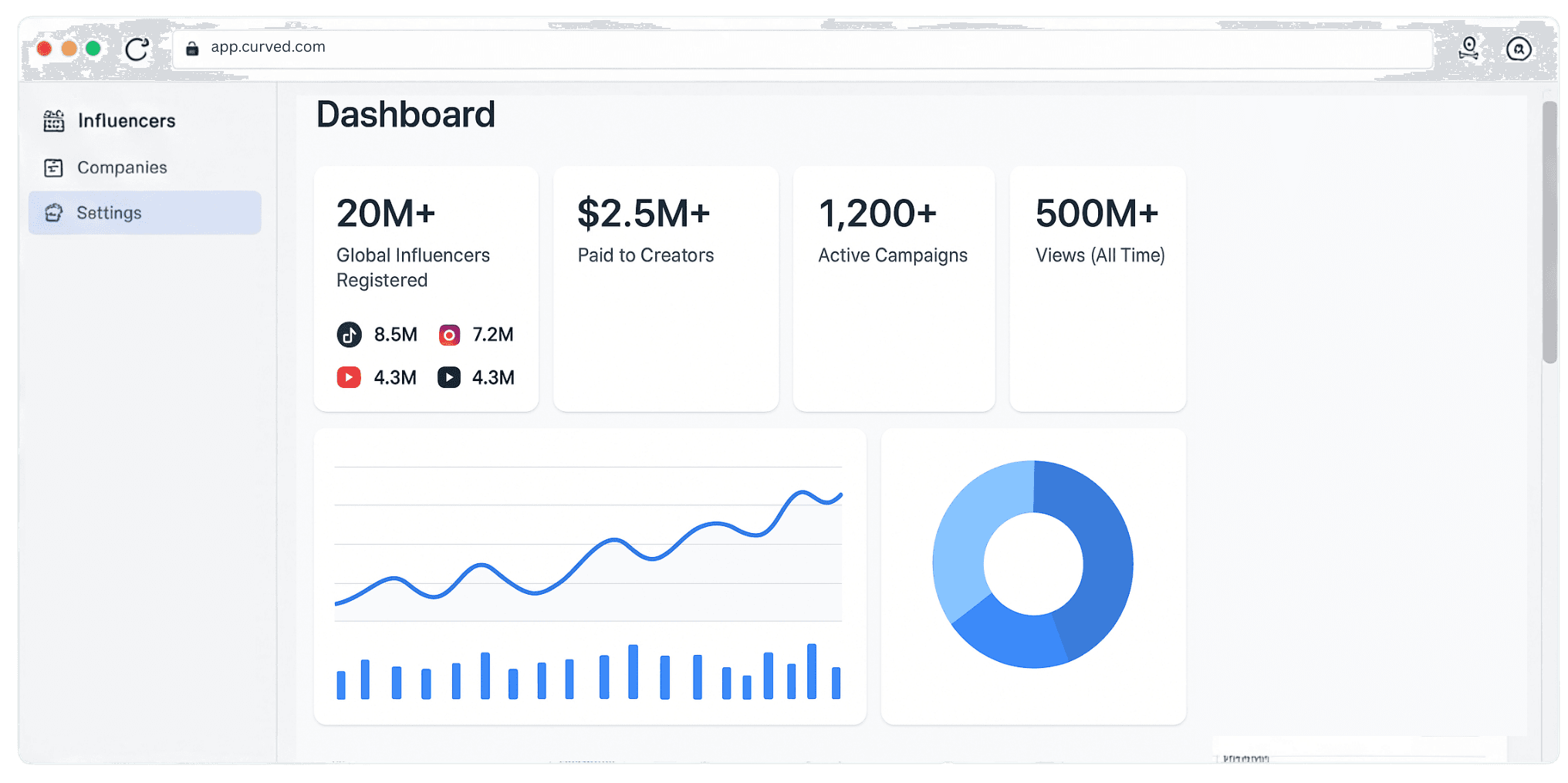Open the 1,200+ Active Campaigns card
1568x783 pixels.
[x=894, y=289]
